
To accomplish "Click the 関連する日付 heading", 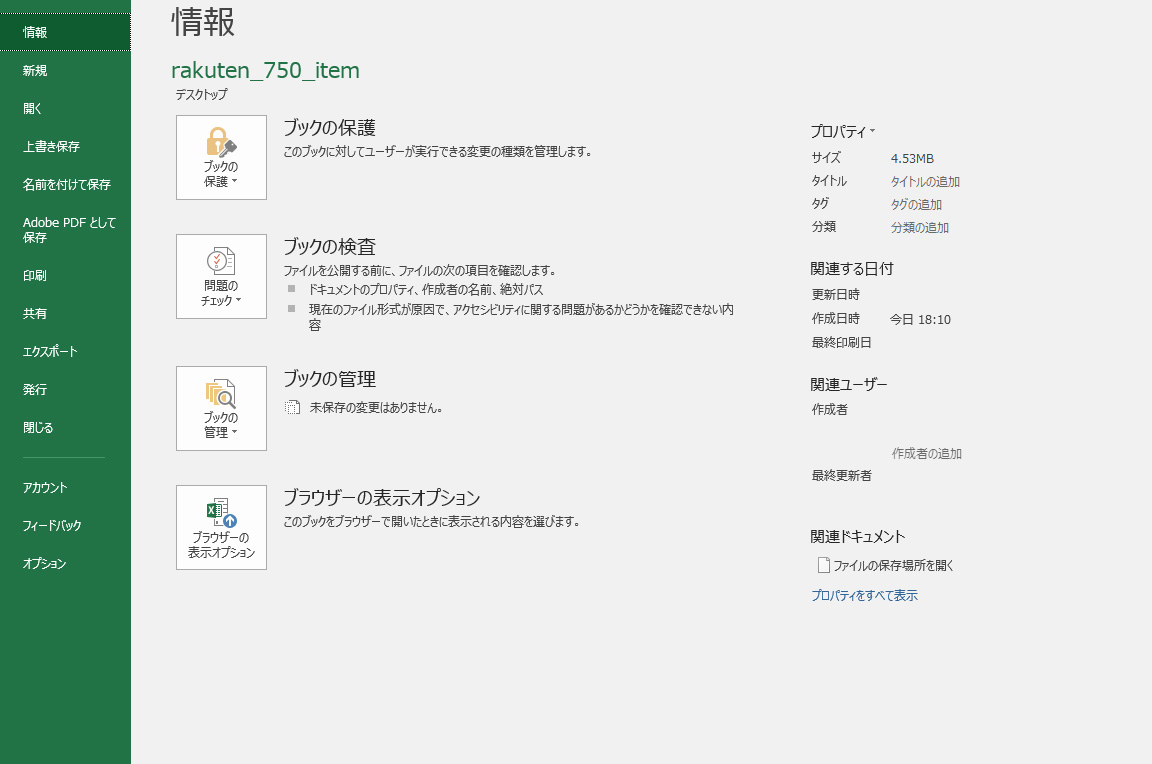I will (852, 269).
